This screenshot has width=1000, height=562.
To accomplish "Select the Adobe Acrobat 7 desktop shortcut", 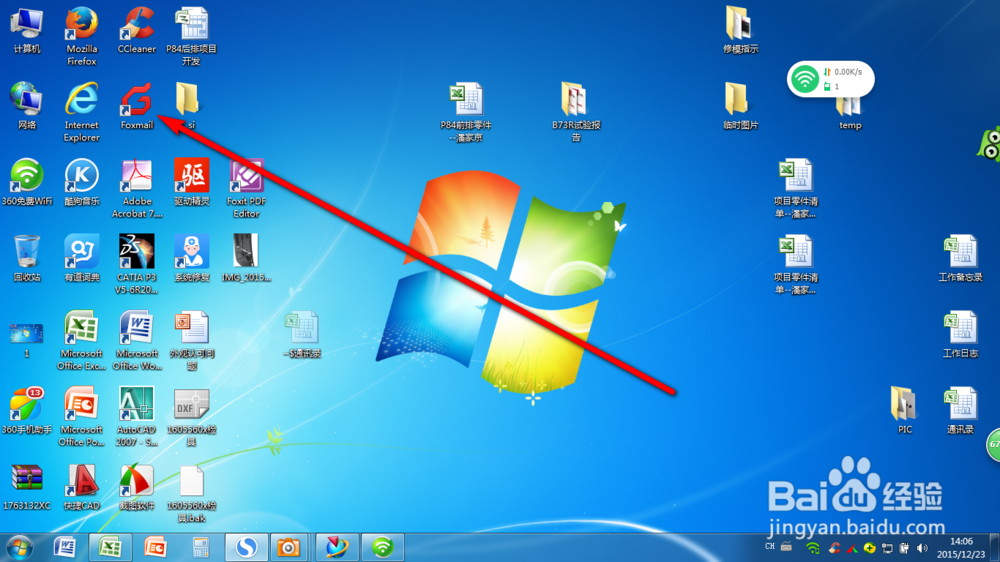I will 136,188.
